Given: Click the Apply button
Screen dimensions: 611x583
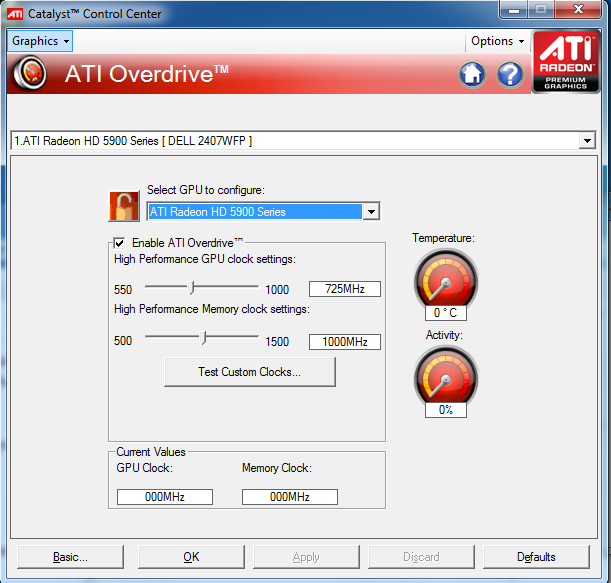Looking at the screenshot, I should pos(306,557).
